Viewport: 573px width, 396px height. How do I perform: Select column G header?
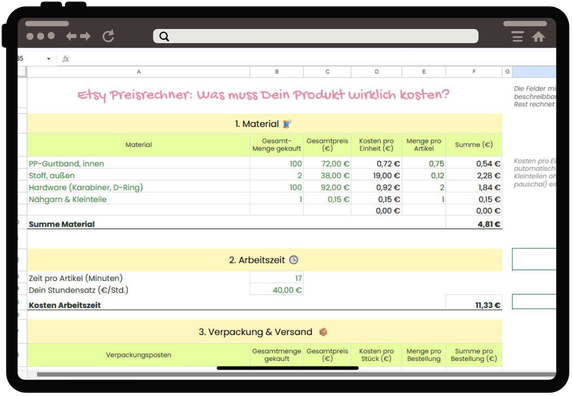507,72
